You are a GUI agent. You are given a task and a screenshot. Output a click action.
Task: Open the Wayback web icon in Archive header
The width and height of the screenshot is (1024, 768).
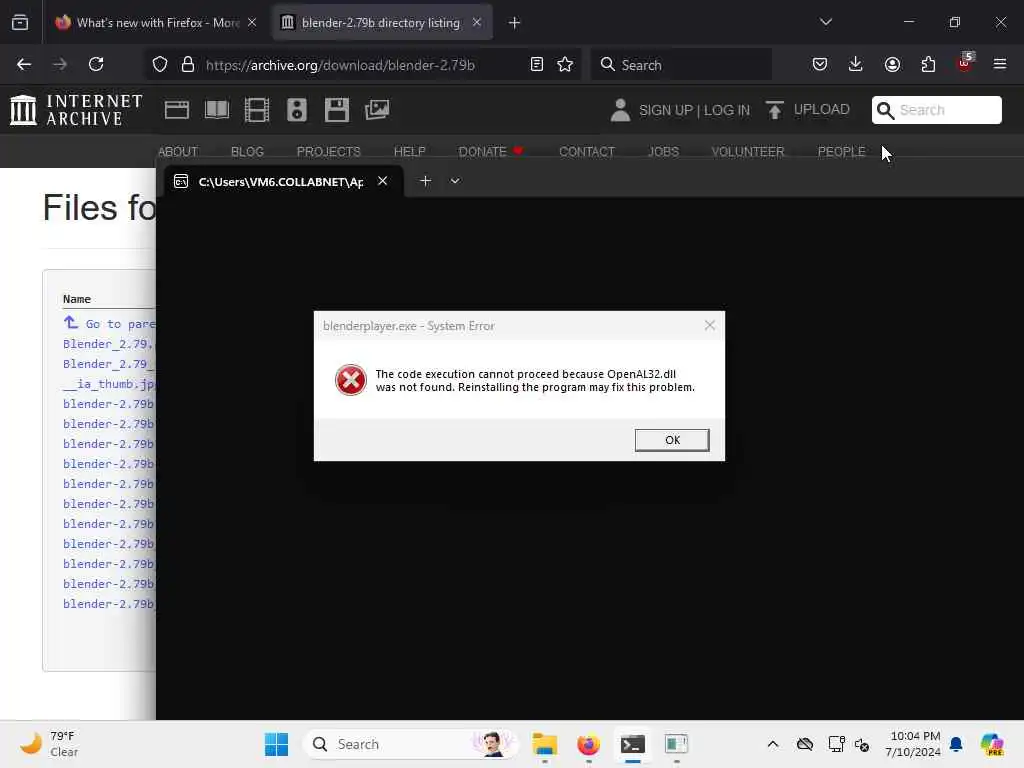tap(176, 110)
